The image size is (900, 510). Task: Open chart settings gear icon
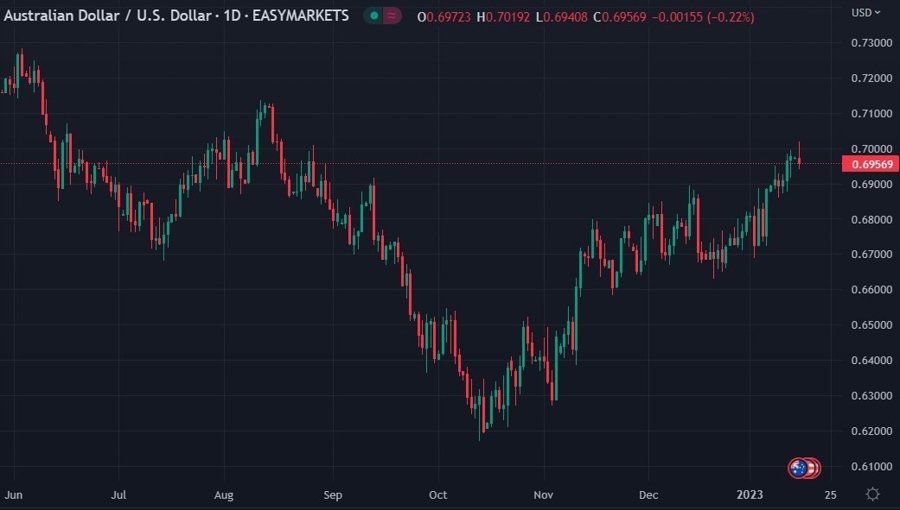point(873,494)
